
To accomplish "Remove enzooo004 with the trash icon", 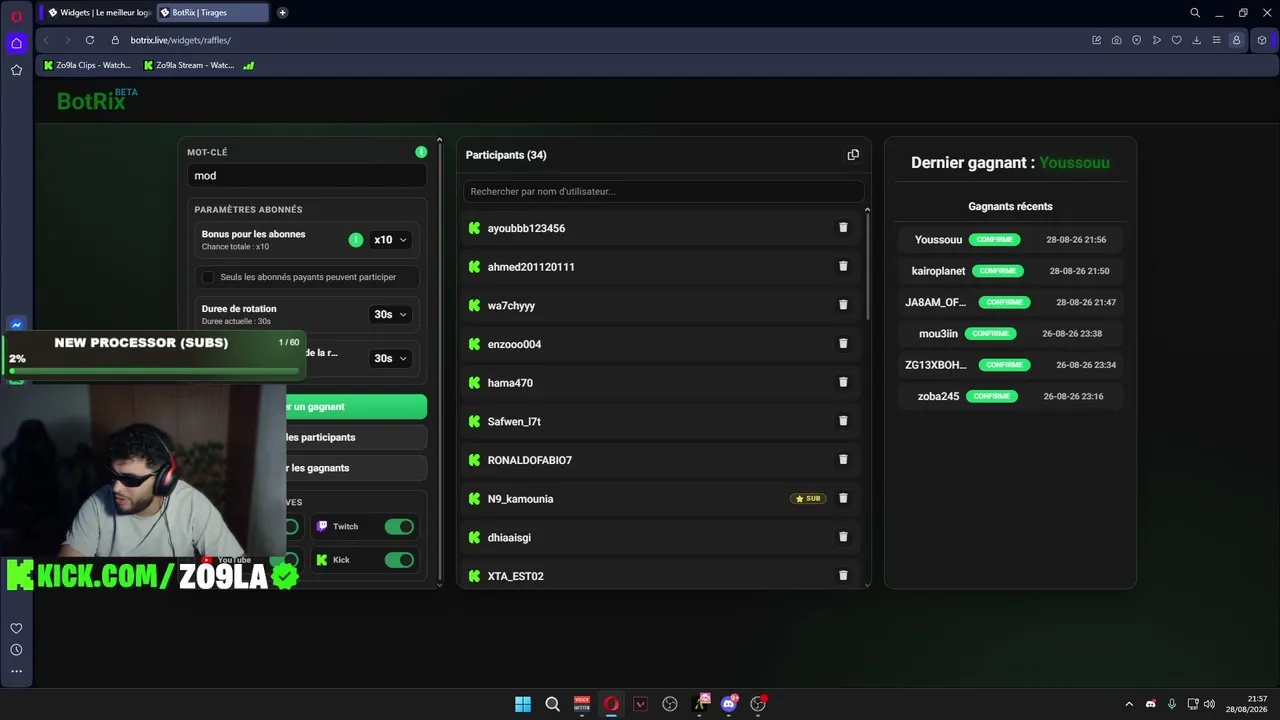I will (x=843, y=344).
